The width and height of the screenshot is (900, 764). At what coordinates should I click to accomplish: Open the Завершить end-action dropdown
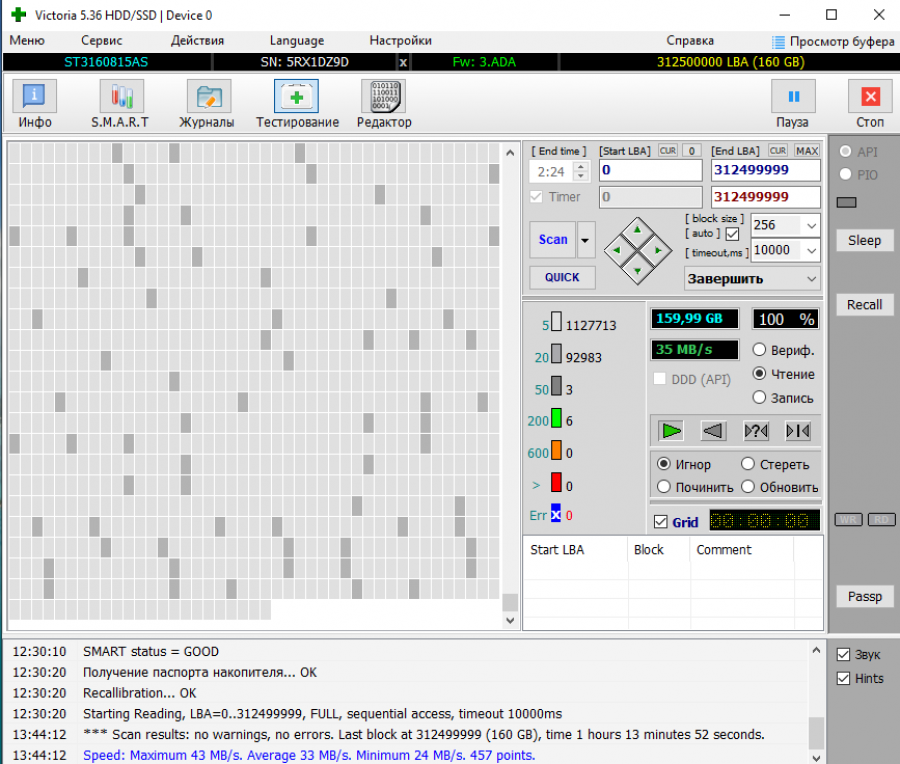(810, 279)
